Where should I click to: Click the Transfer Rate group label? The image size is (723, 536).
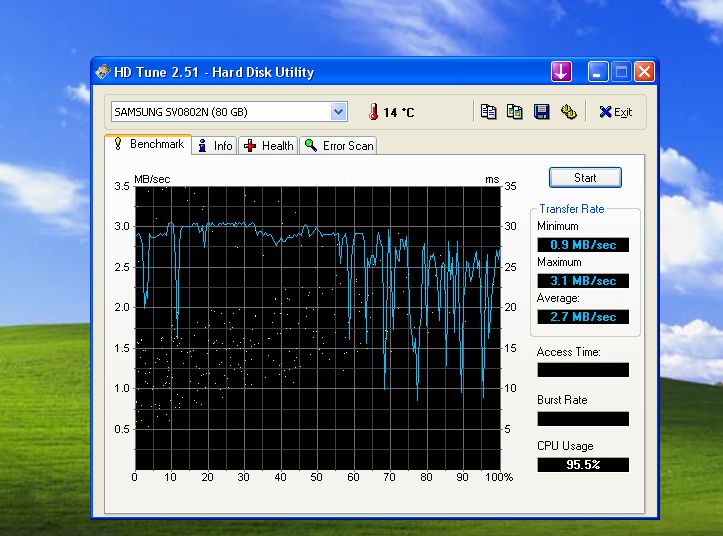[x=572, y=209]
